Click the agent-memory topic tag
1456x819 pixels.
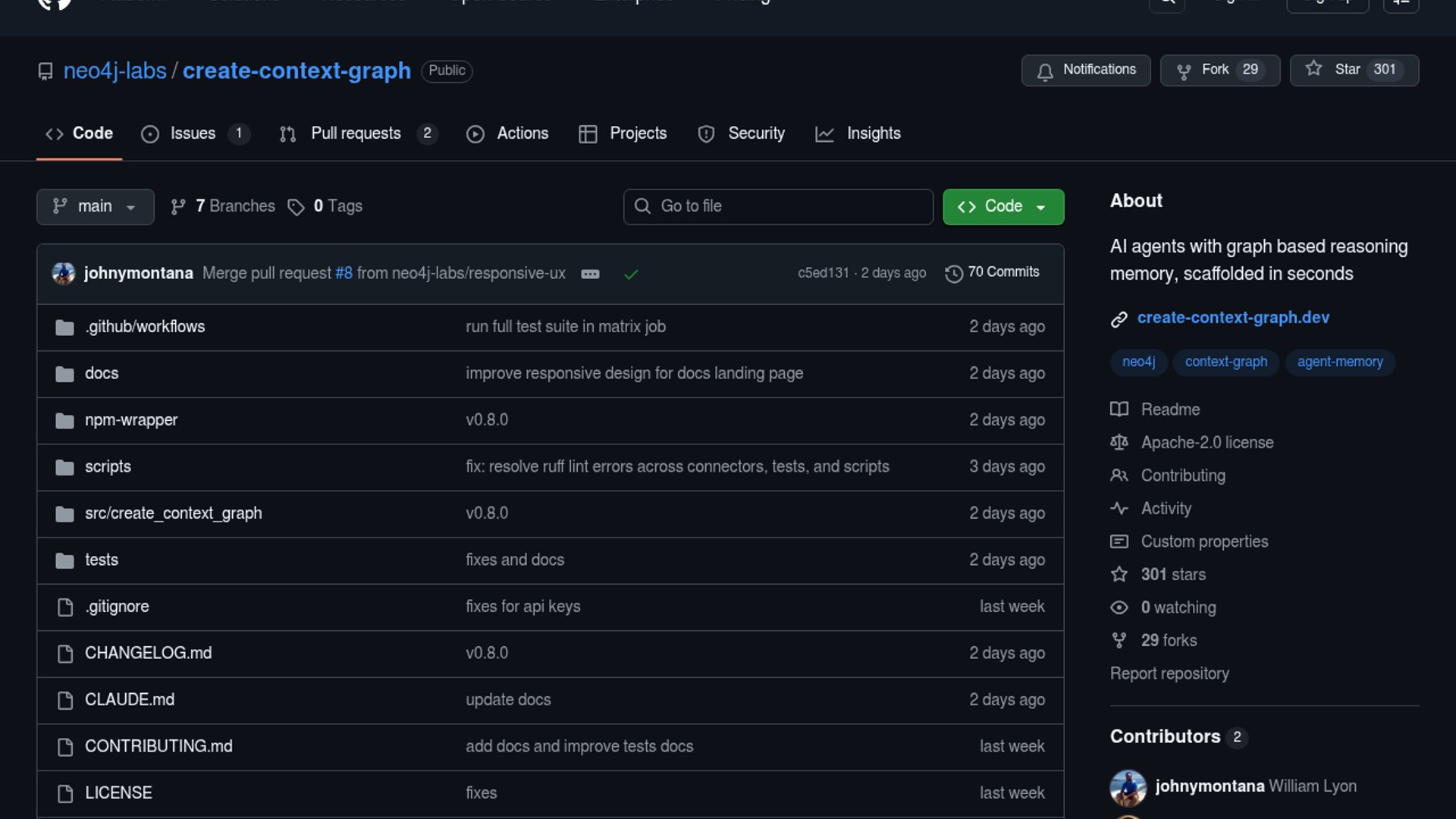(x=1339, y=362)
